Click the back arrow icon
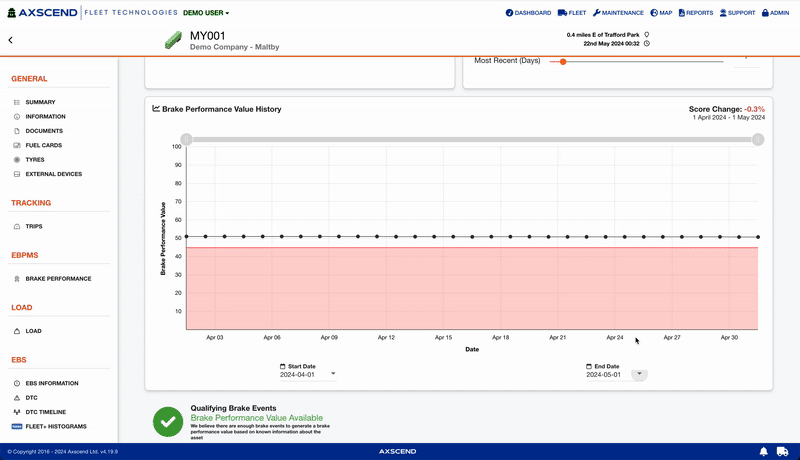The width and height of the screenshot is (800, 460). click(x=10, y=40)
